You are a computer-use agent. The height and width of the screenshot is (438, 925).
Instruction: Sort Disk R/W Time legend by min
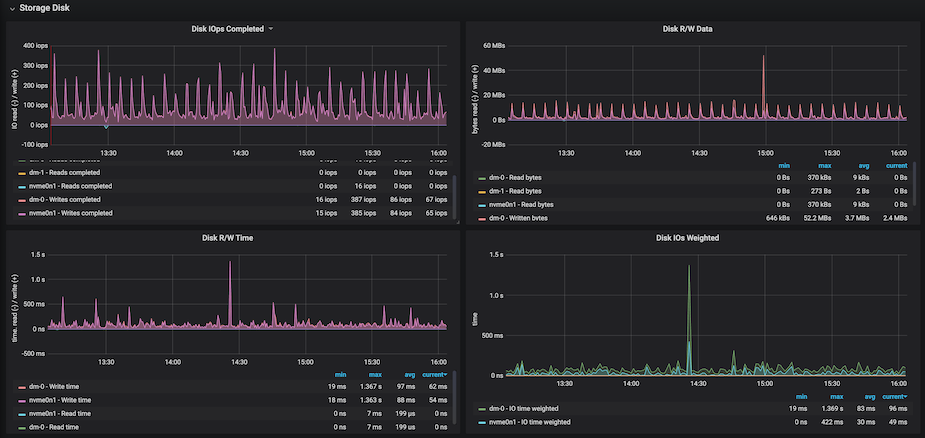point(340,375)
